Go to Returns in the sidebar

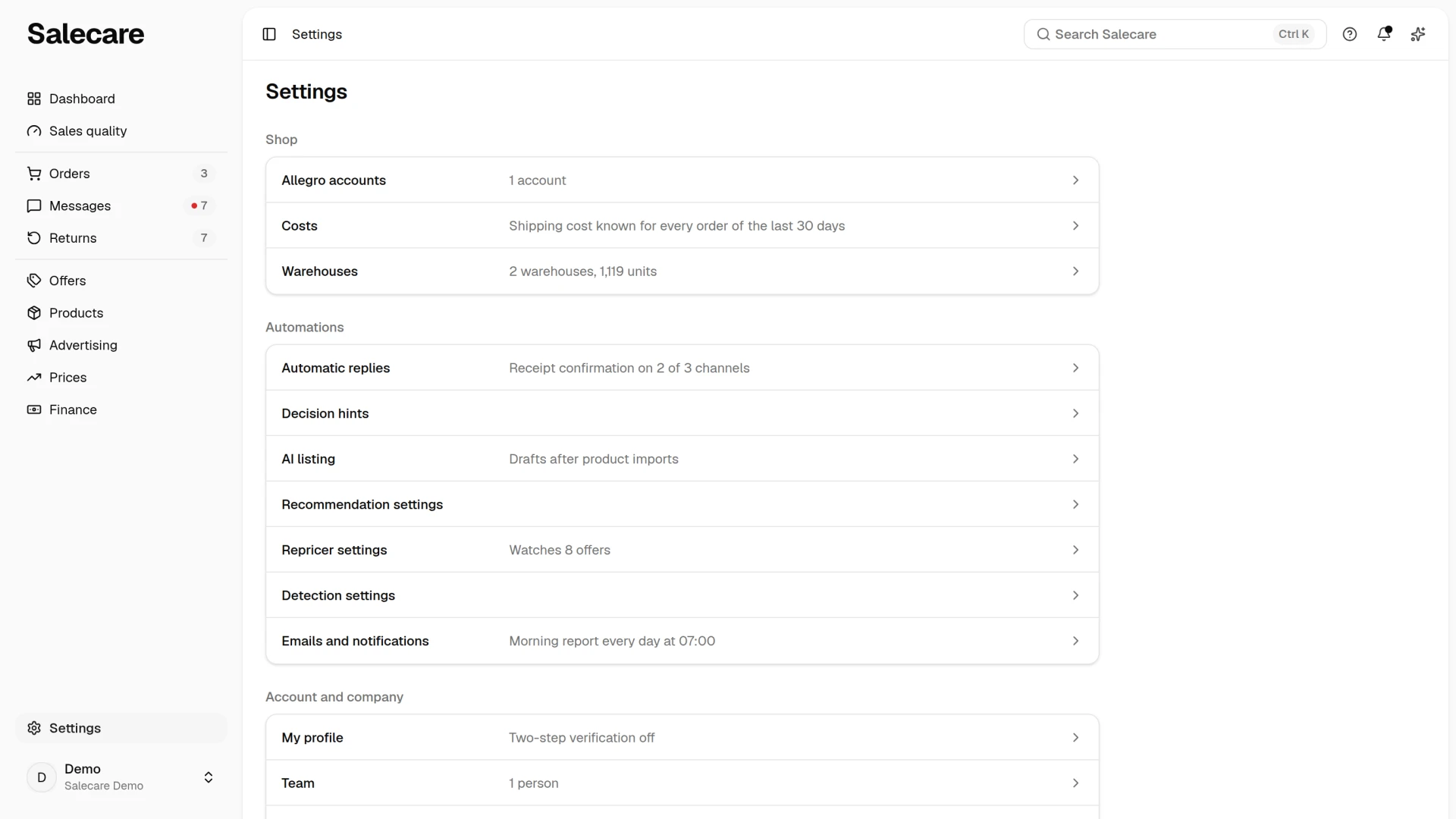click(x=121, y=238)
